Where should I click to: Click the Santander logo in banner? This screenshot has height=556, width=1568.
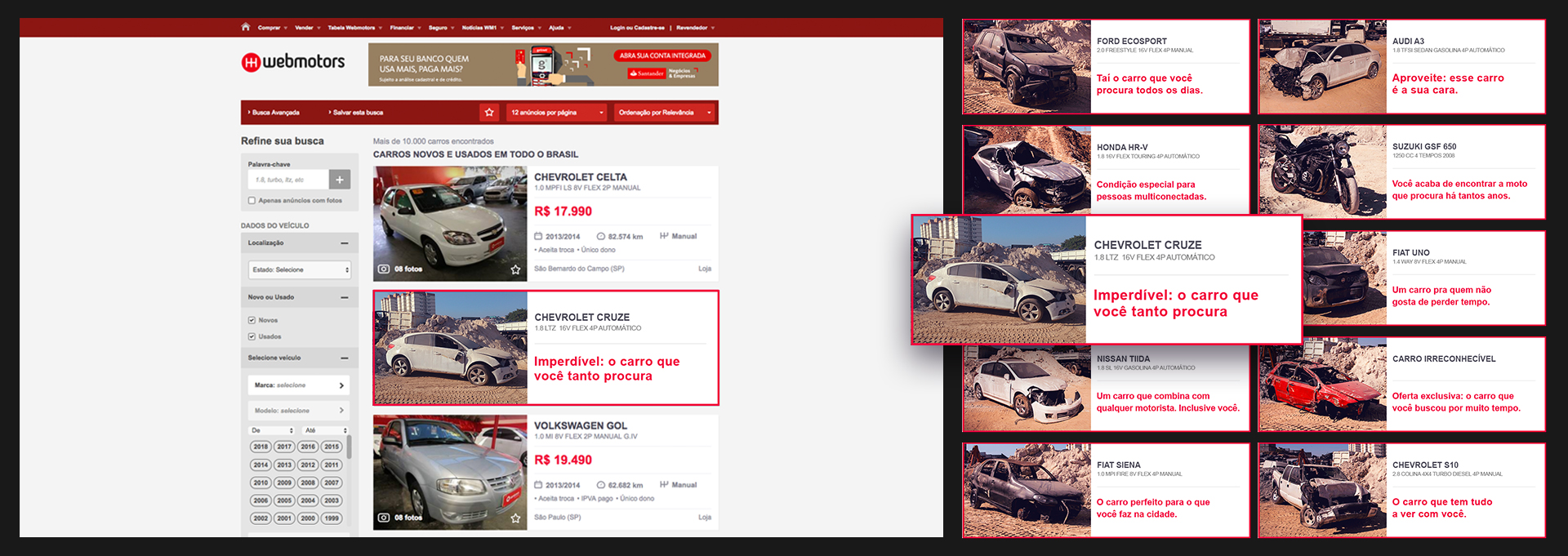pos(646,73)
